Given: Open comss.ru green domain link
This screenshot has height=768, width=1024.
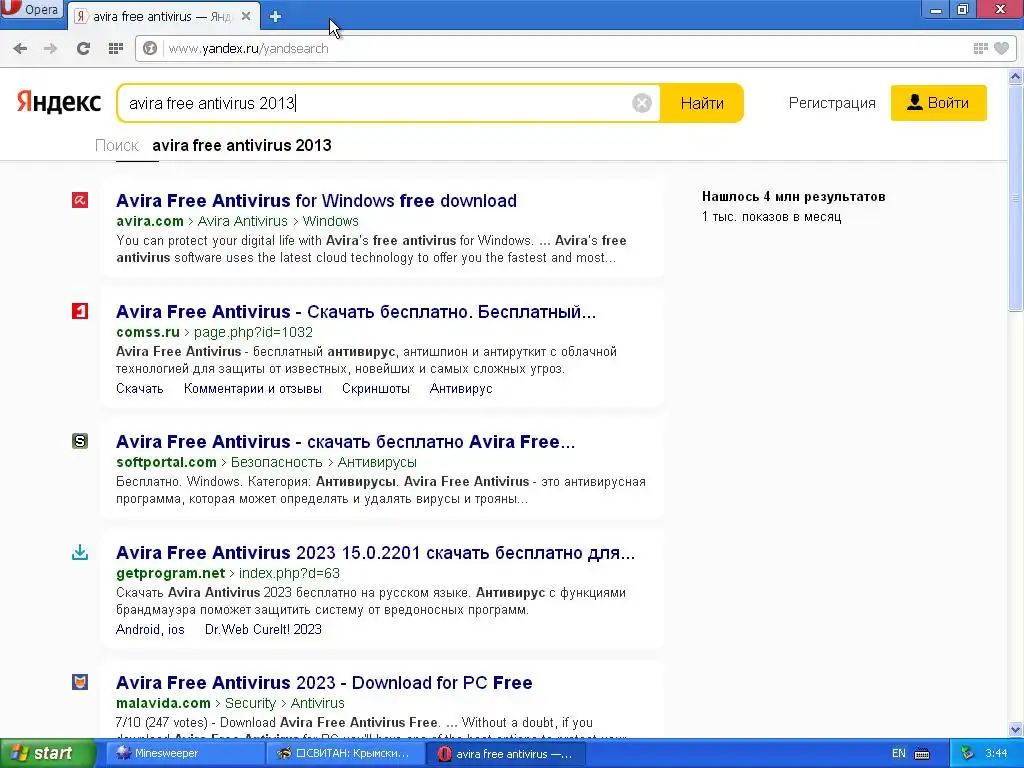Looking at the screenshot, I should (x=148, y=332).
